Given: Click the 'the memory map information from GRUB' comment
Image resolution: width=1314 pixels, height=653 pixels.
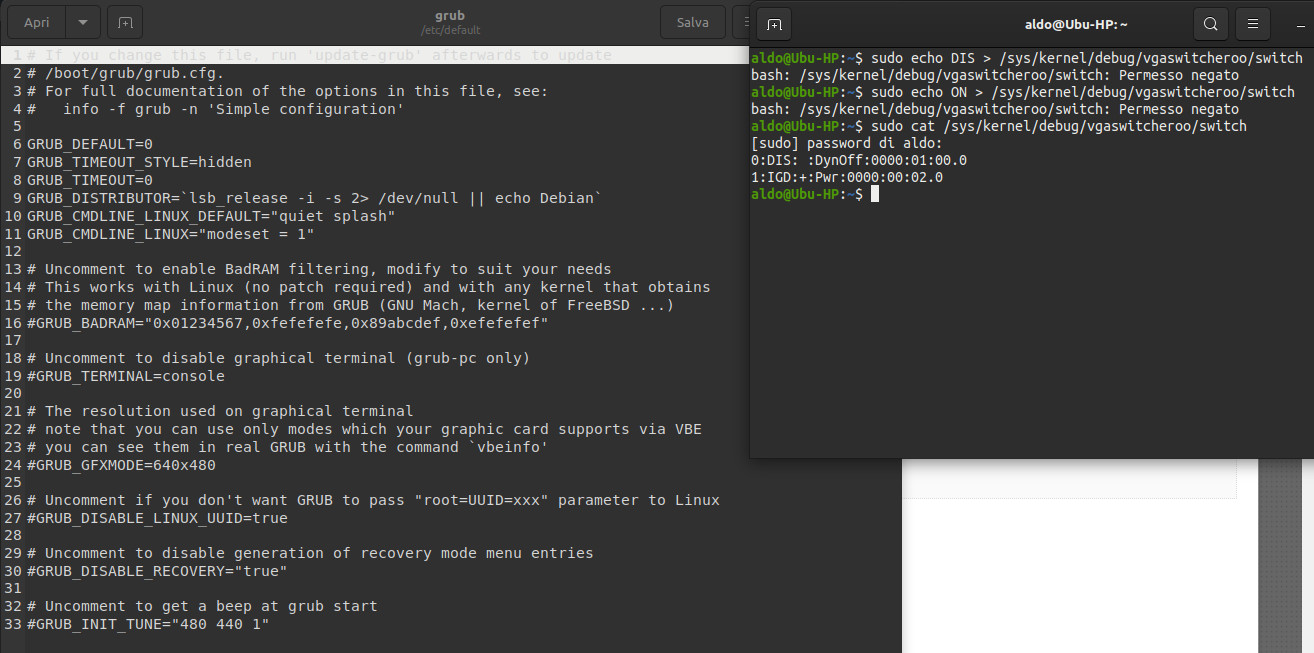Looking at the screenshot, I should (350, 305).
